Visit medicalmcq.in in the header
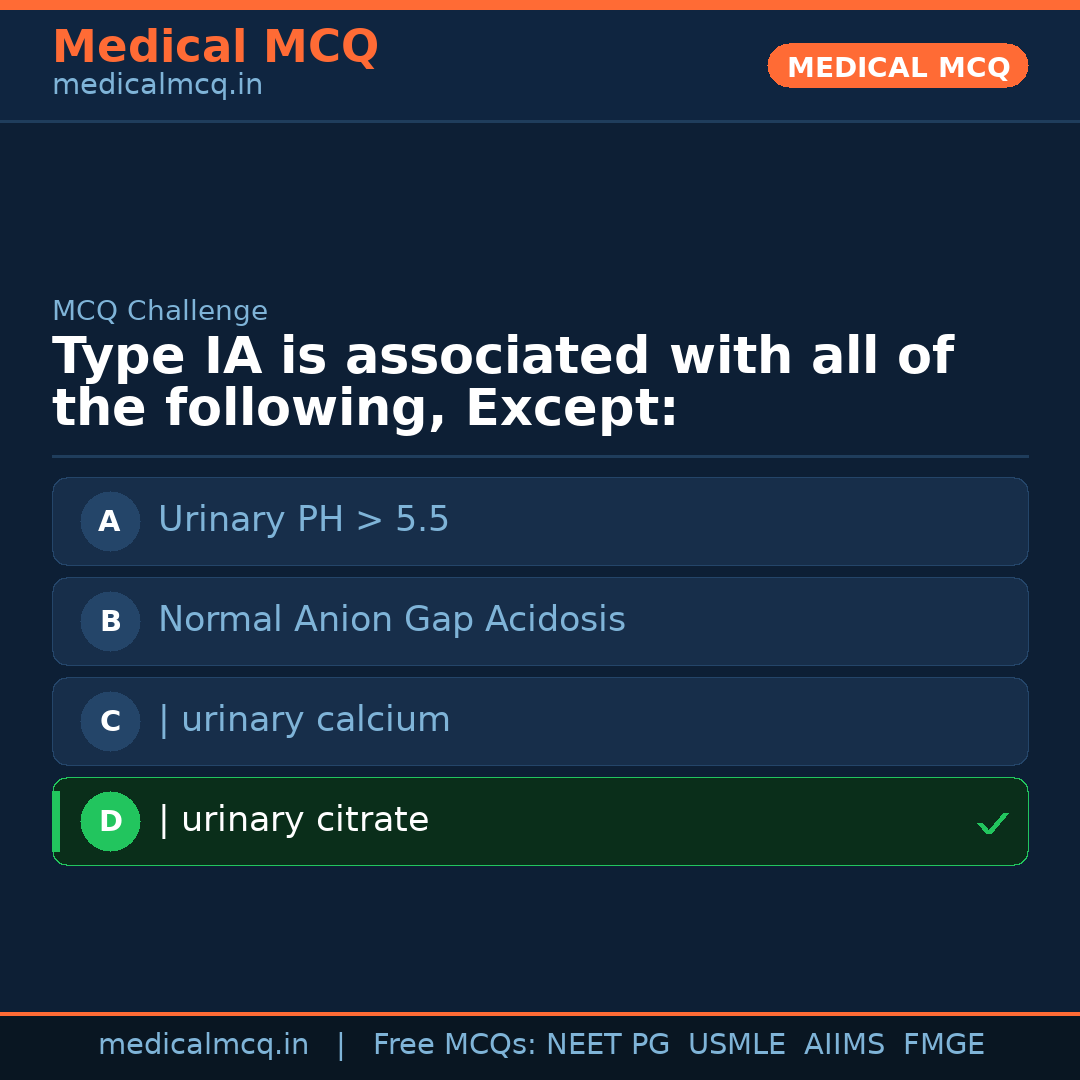This screenshot has height=1080, width=1080. click(157, 84)
